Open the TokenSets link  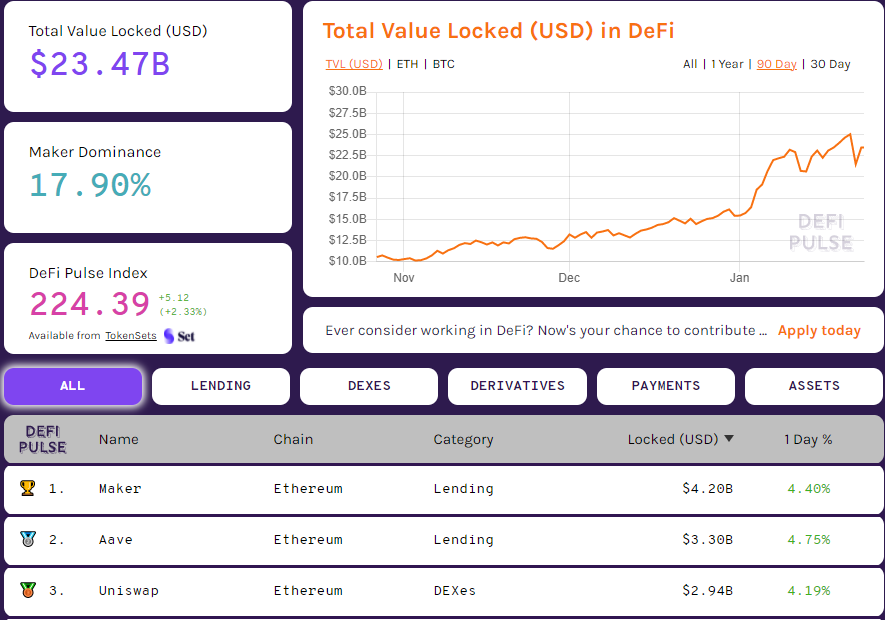[x=131, y=336]
